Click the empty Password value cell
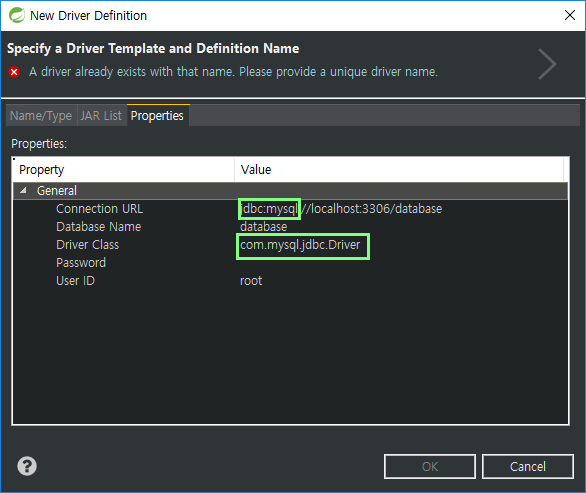Viewport: 586px width, 493px height. (402, 263)
